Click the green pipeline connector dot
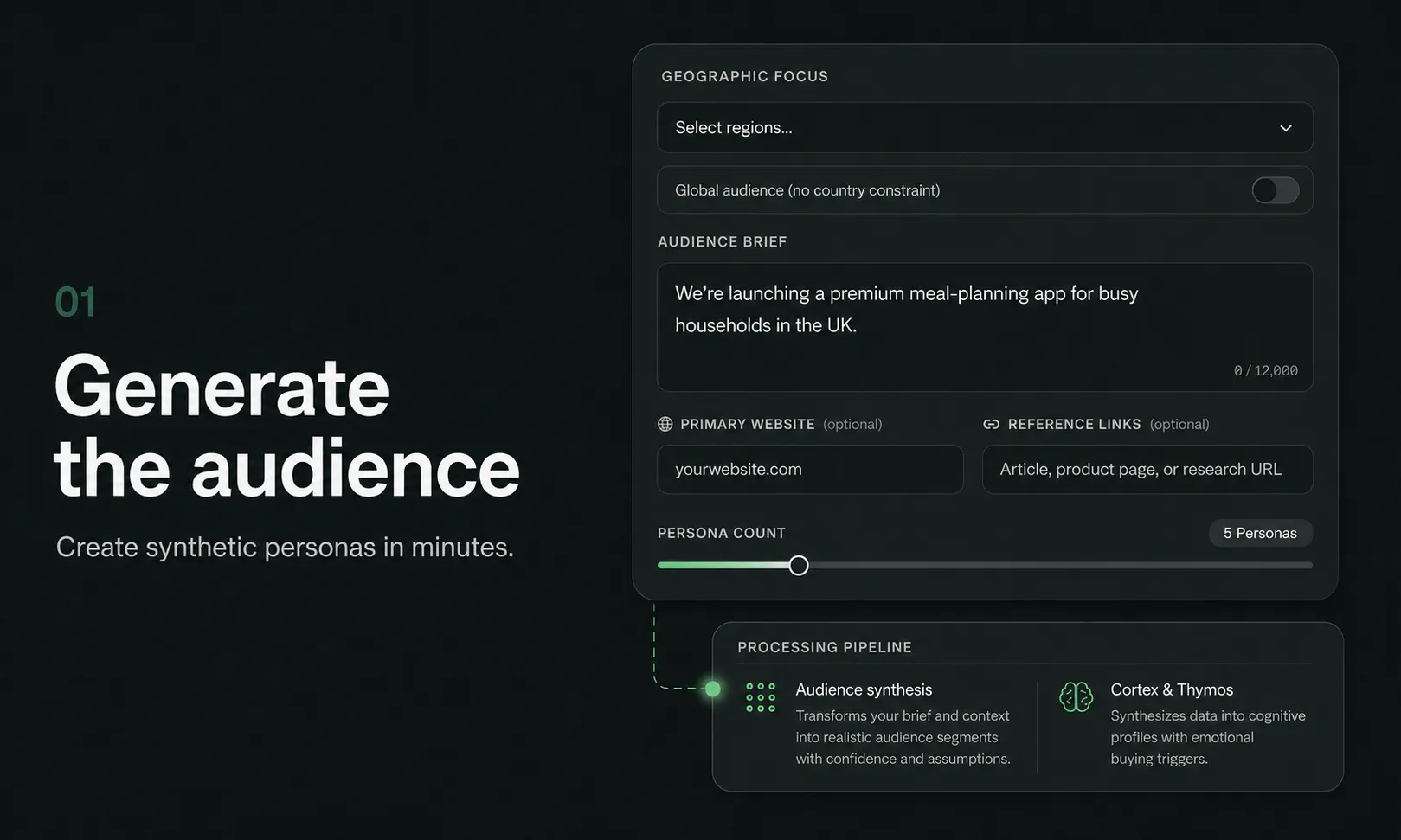Viewport: 1401px width, 840px height. pyautogui.click(x=713, y=689)
